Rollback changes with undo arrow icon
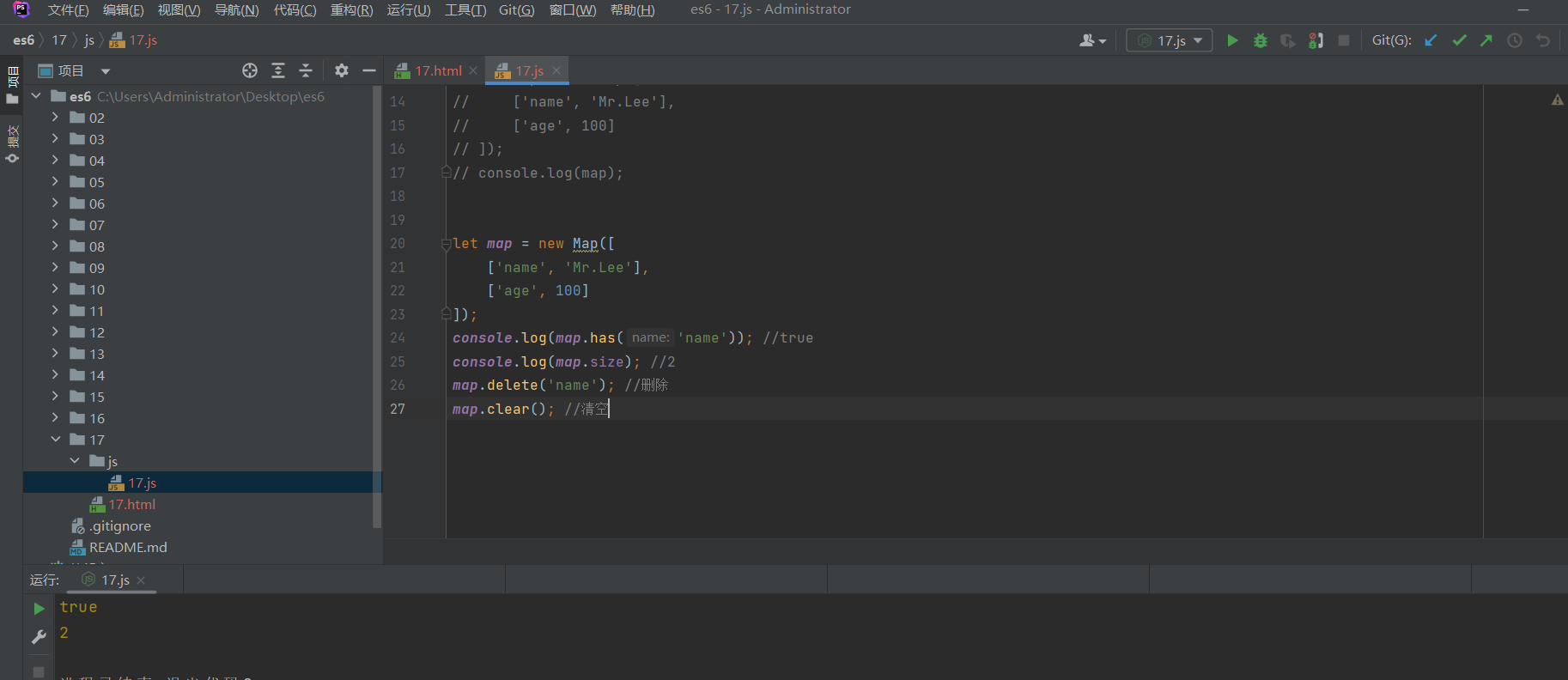Viewport: 1568px width, 680px height. (1543, 40)
